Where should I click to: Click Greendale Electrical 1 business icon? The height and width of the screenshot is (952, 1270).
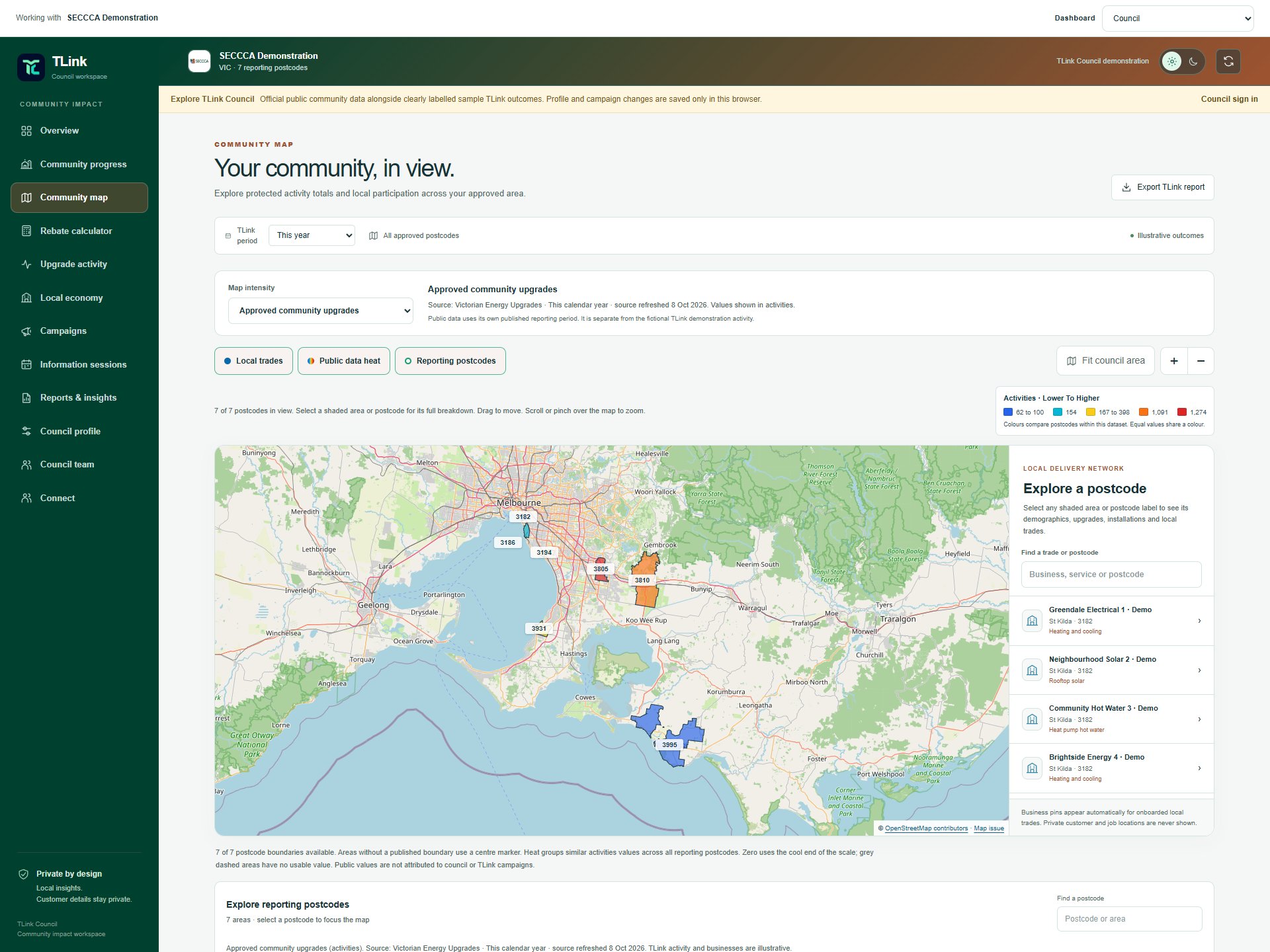(x=1032, y=621)
